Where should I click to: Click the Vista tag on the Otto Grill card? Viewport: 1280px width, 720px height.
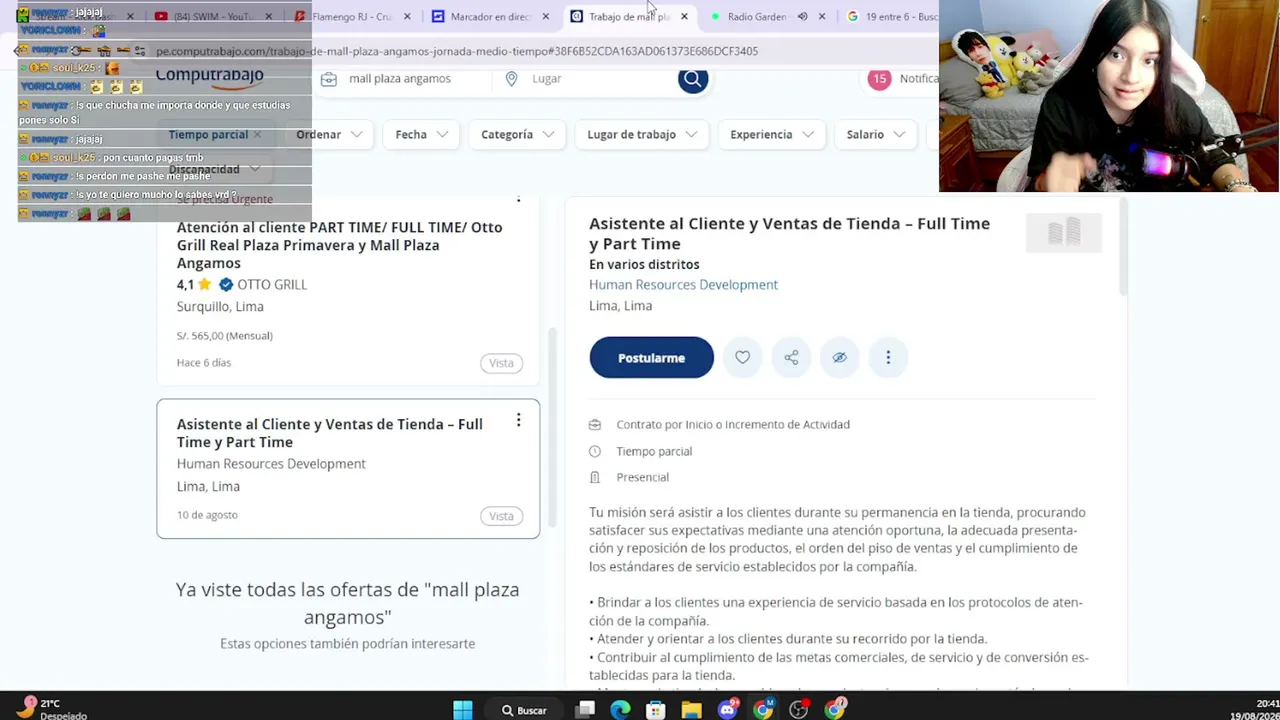(x=501, y=363)
